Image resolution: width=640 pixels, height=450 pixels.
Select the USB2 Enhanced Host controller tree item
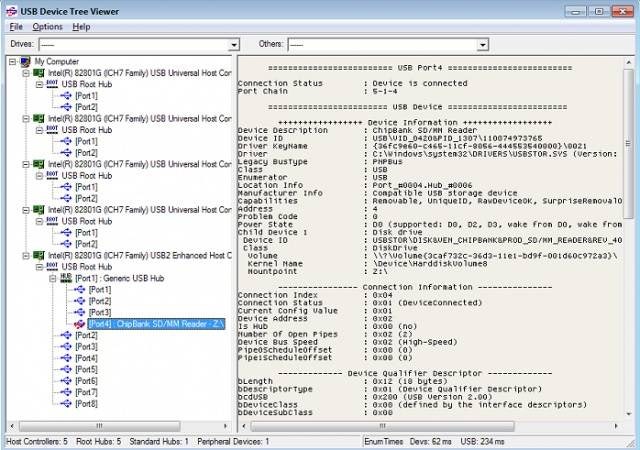(140, 256)
